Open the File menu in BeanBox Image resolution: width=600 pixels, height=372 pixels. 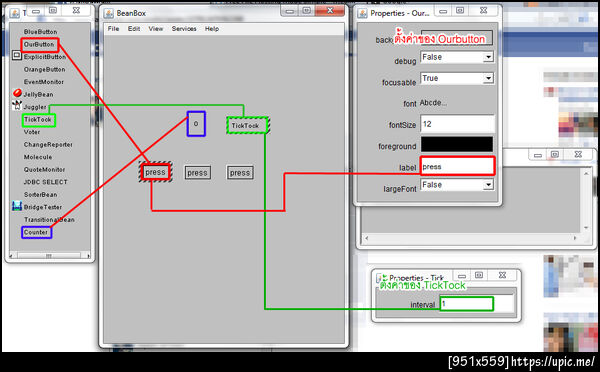coord(113,29)
